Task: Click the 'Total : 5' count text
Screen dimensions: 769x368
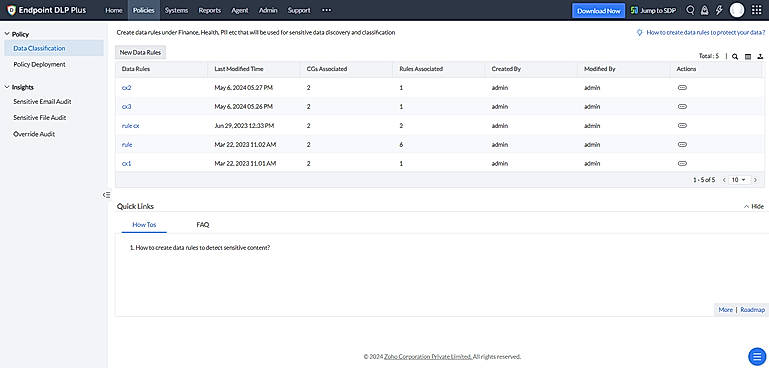Action: click(709, 56)
